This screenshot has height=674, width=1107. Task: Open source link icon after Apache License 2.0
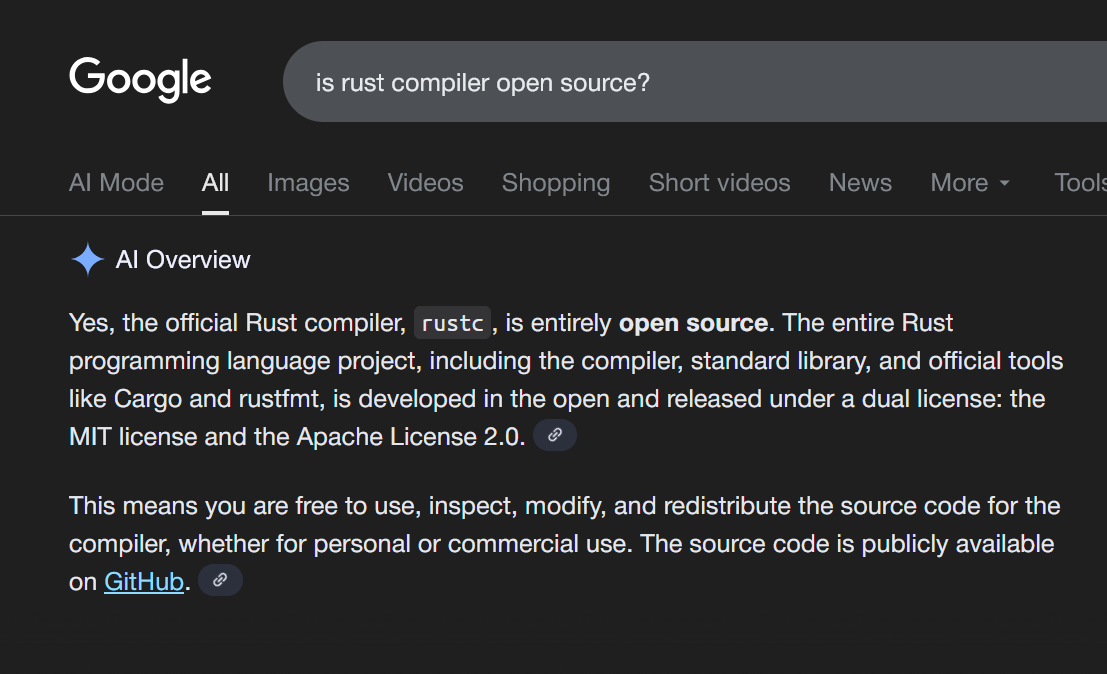coord(555,436)
